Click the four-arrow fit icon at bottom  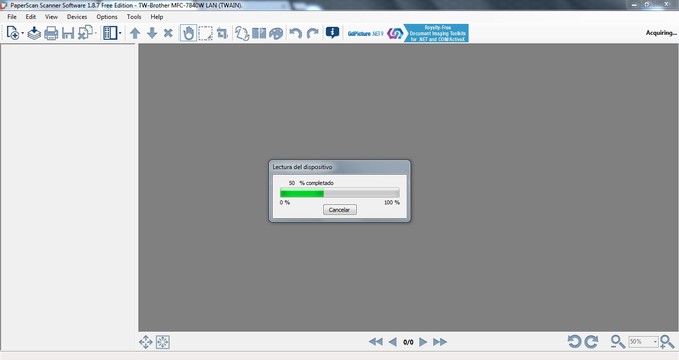pos(146,342)
